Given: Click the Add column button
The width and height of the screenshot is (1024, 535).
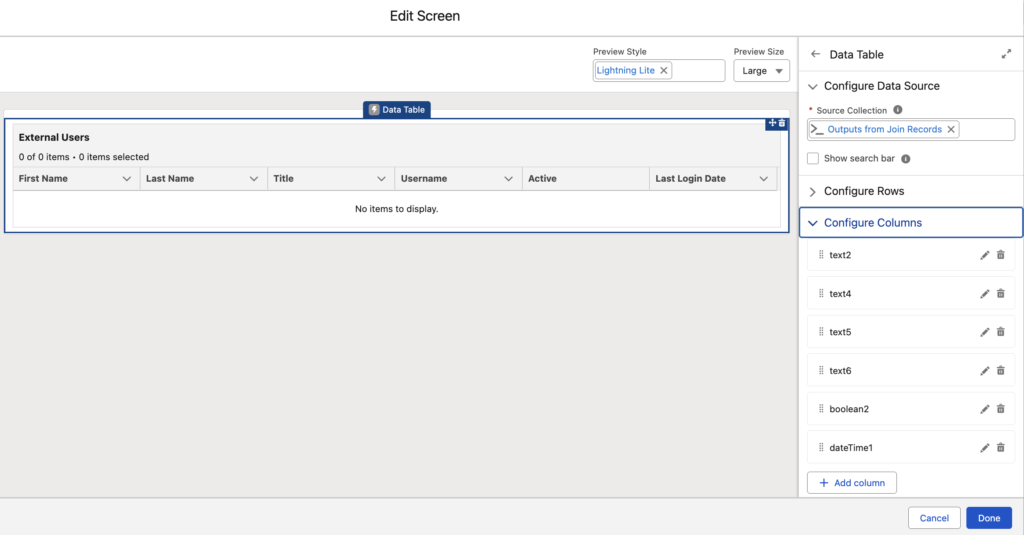Looking at the screenshot, I should [852, 483].
